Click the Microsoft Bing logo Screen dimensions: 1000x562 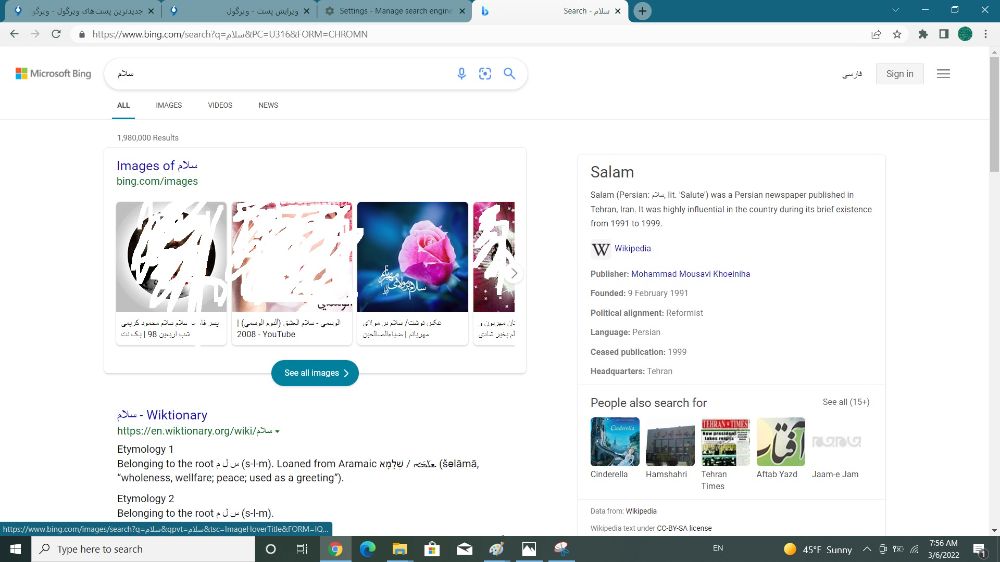pyautogui.click(x=54, y=73)
